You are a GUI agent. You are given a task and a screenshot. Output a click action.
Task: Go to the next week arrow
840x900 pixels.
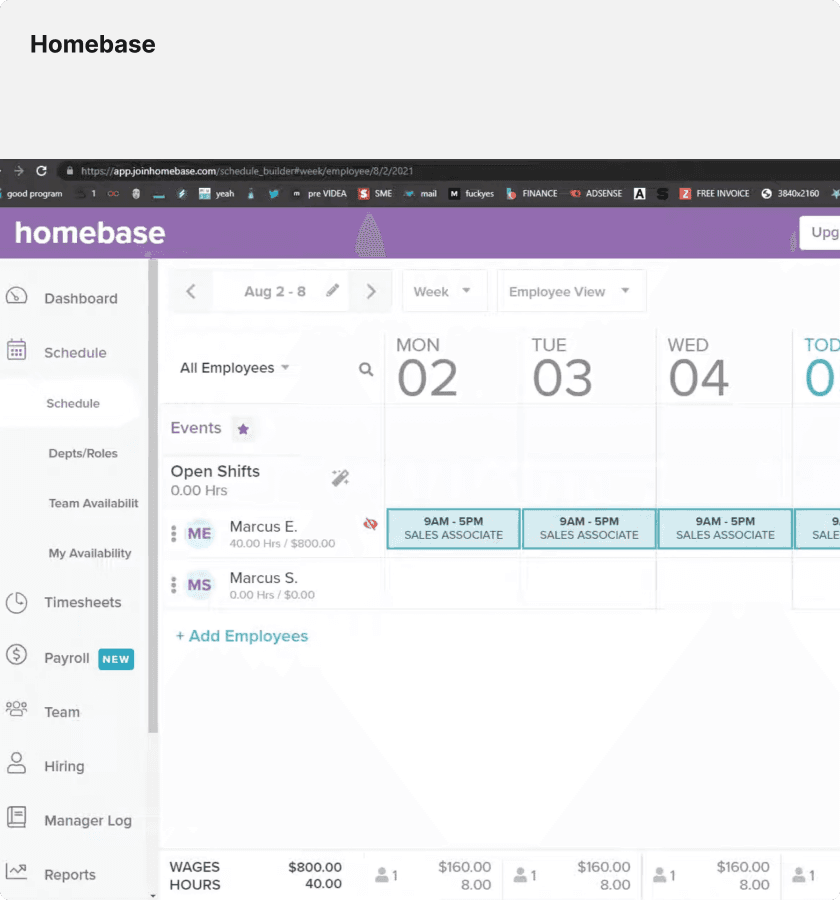click(x=371, y=291)
